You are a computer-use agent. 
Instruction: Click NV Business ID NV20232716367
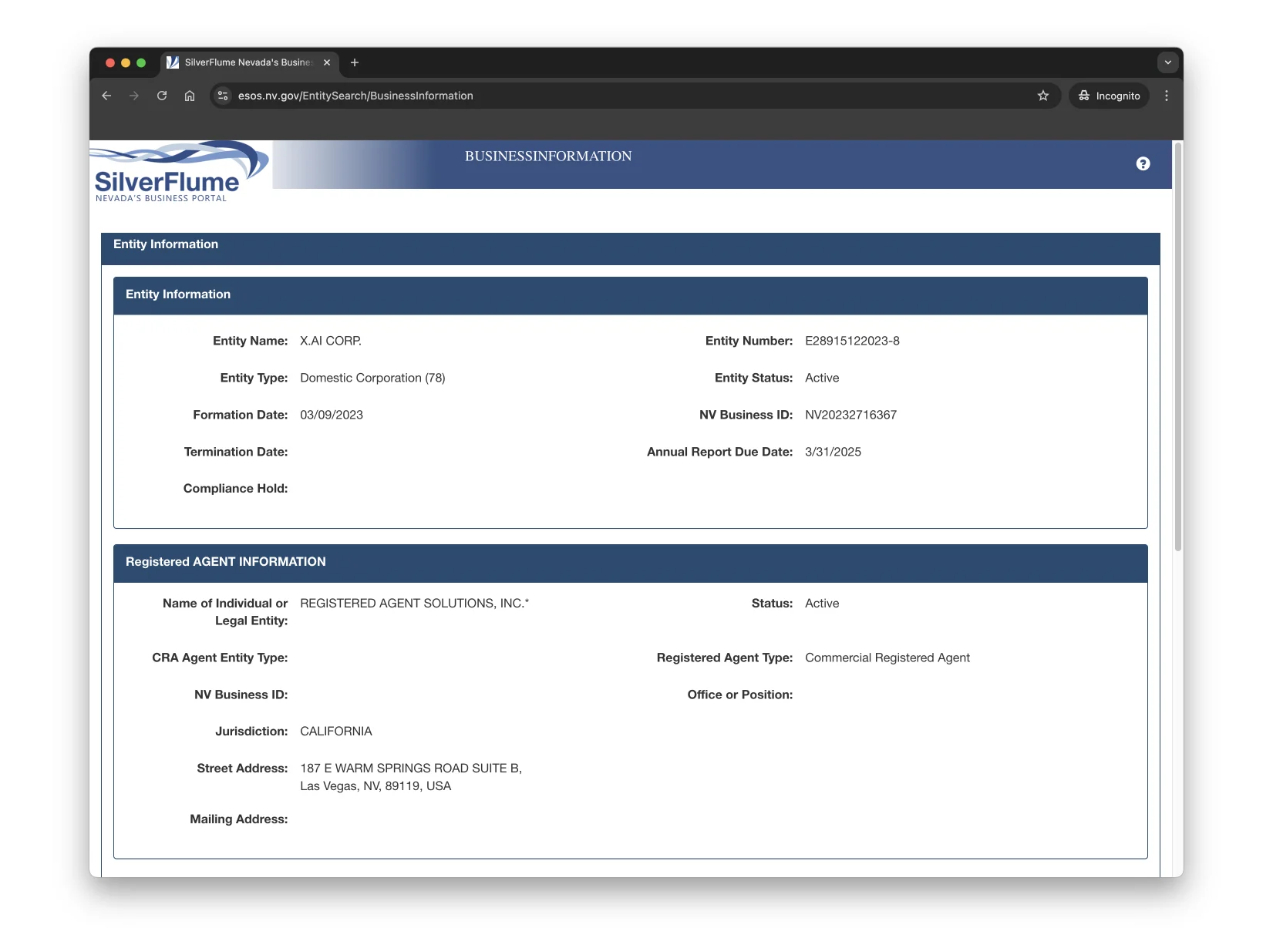coord(850,415)
